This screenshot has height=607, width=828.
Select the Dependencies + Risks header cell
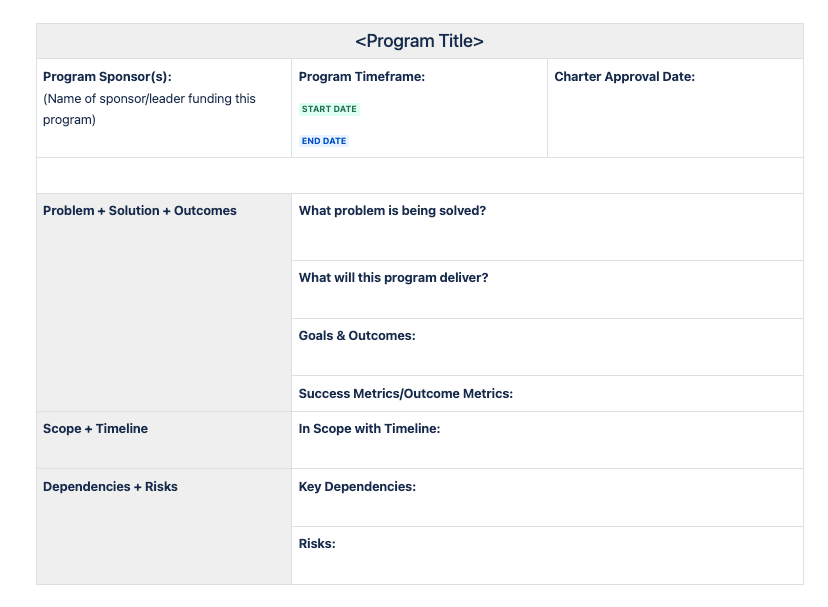click(x=164, y=527)
